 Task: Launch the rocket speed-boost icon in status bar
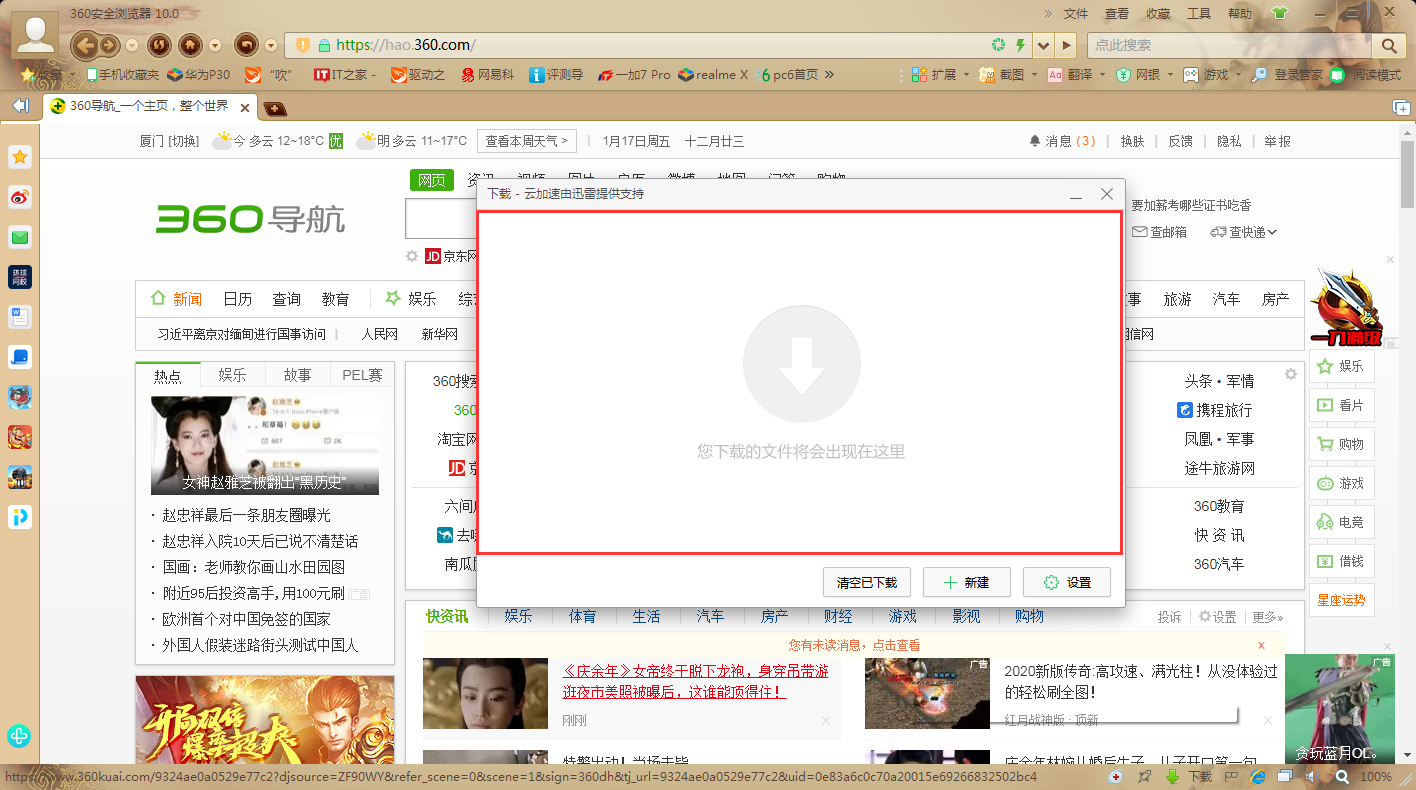[1144, 777]
